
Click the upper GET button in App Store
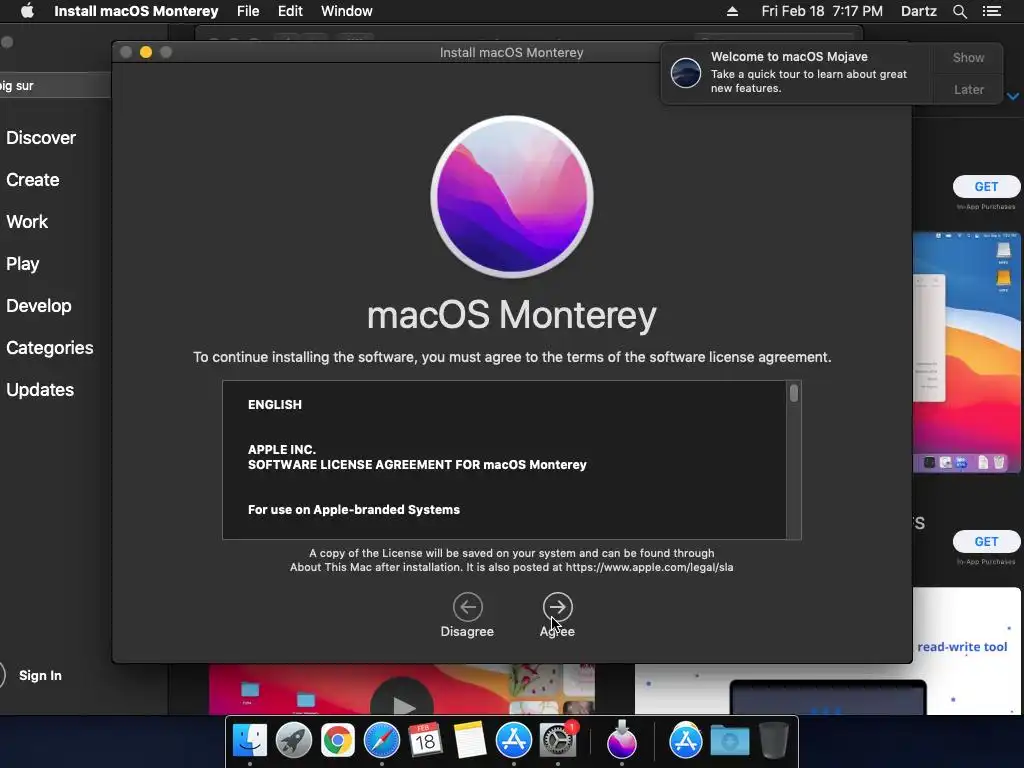(986, 187)
